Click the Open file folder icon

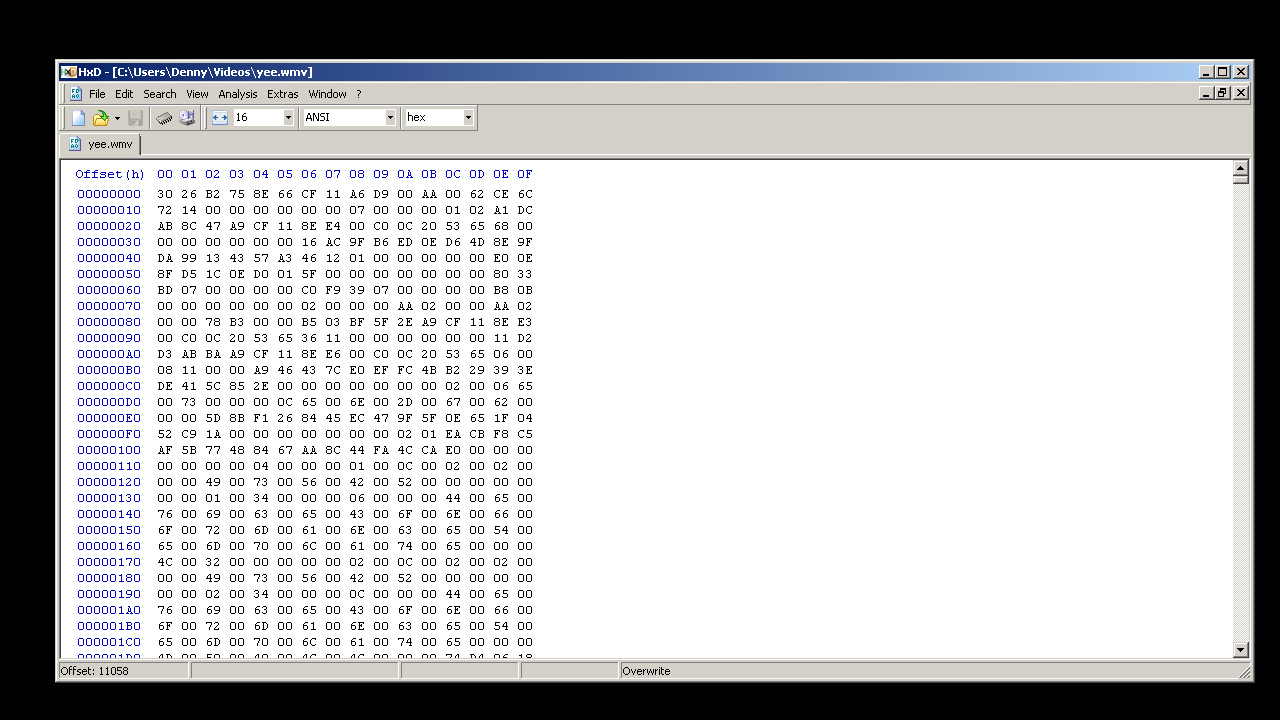point(100,118)
